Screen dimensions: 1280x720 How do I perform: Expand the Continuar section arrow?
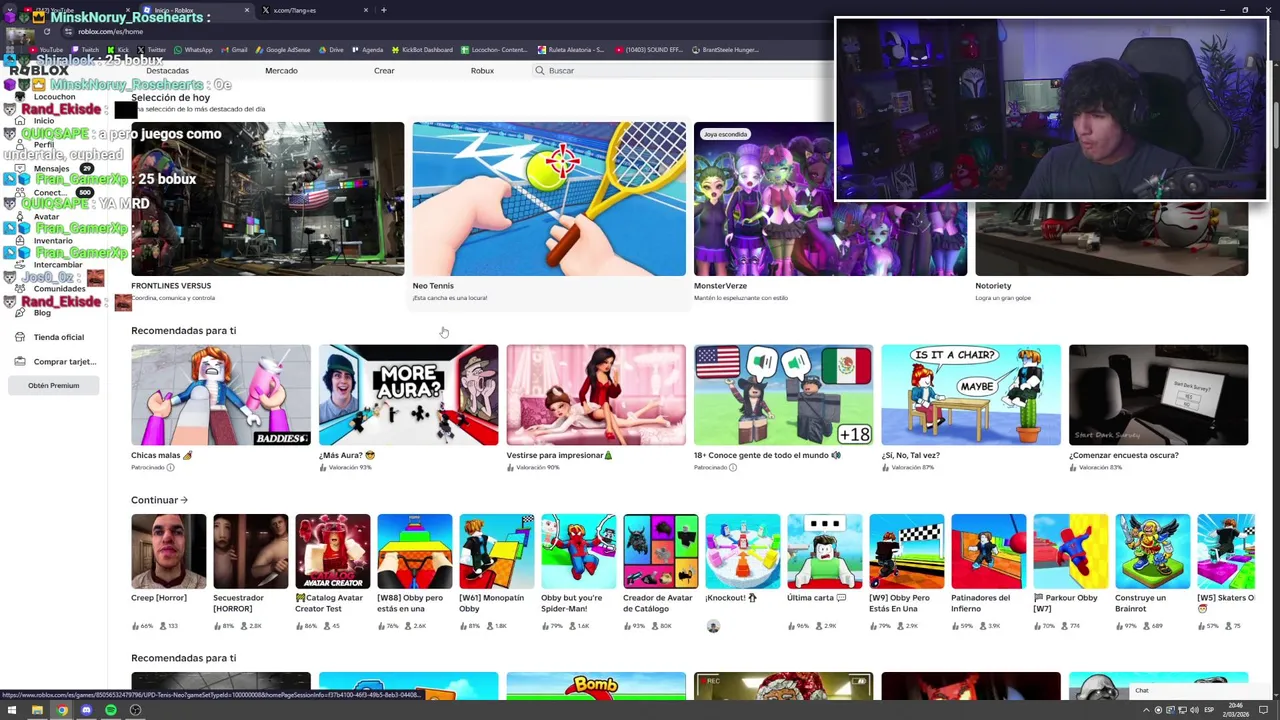pos(184,500)
